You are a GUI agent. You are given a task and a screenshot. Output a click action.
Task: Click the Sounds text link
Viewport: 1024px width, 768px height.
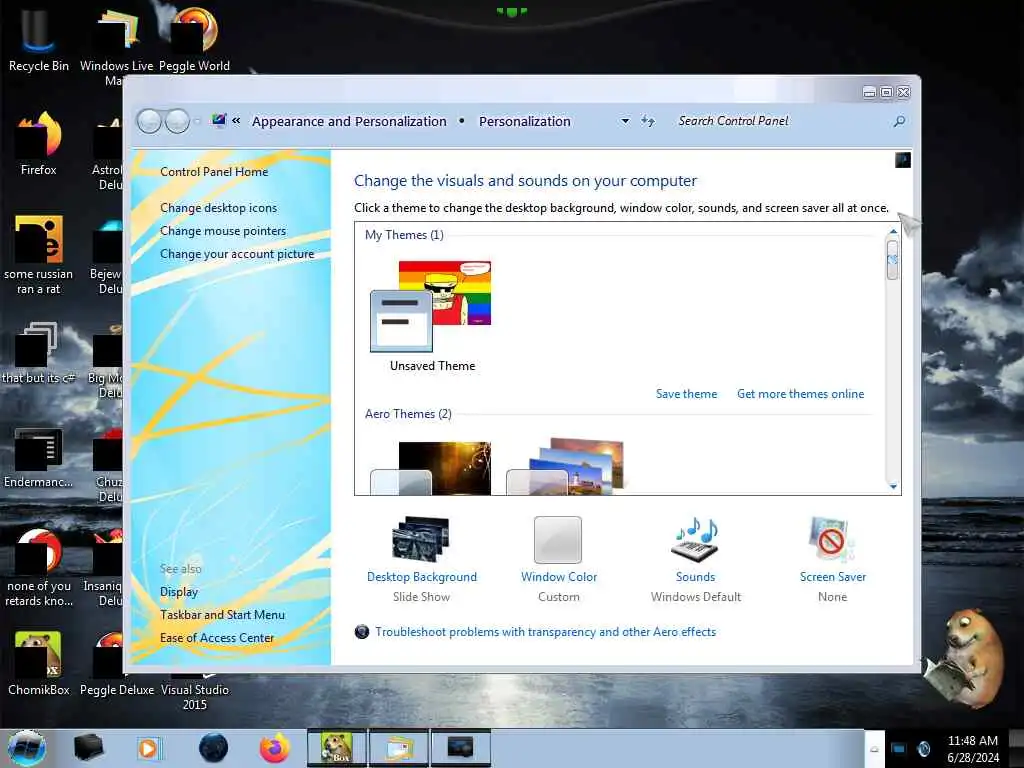click(696, 577)
